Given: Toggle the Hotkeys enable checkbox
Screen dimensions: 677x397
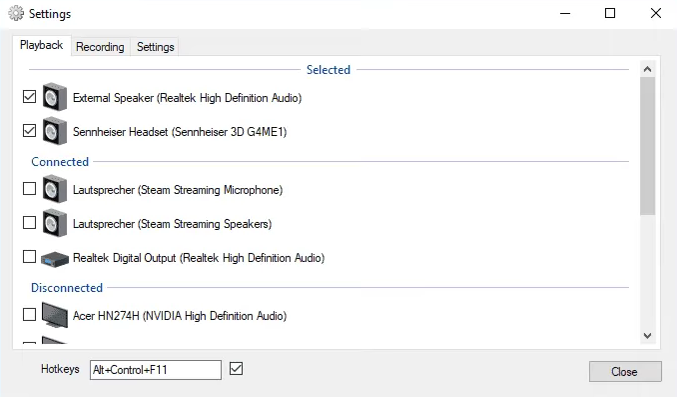Looking at the screenshot, I should coord(236,368).
